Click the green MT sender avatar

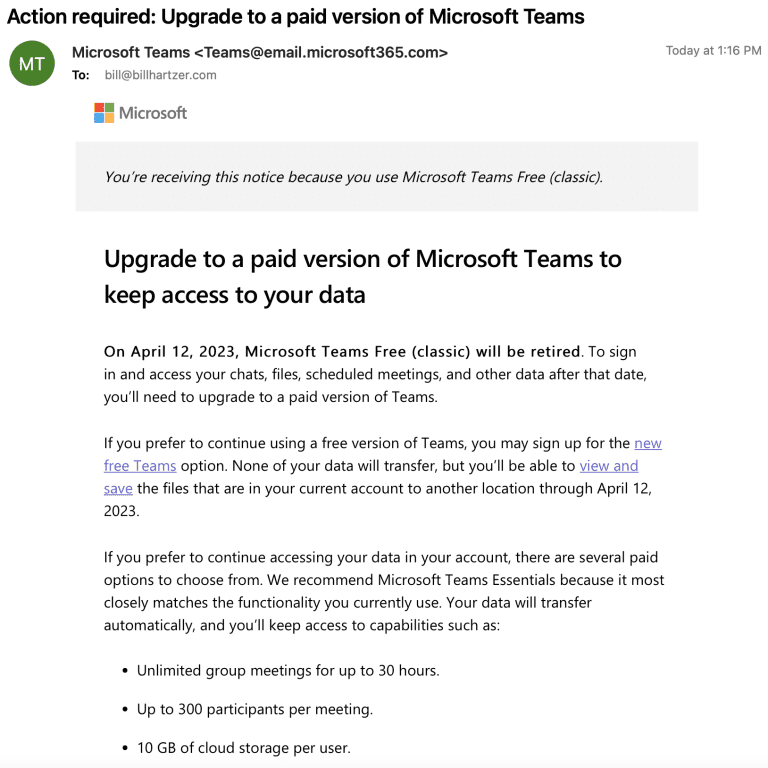[x=32, y=63]
